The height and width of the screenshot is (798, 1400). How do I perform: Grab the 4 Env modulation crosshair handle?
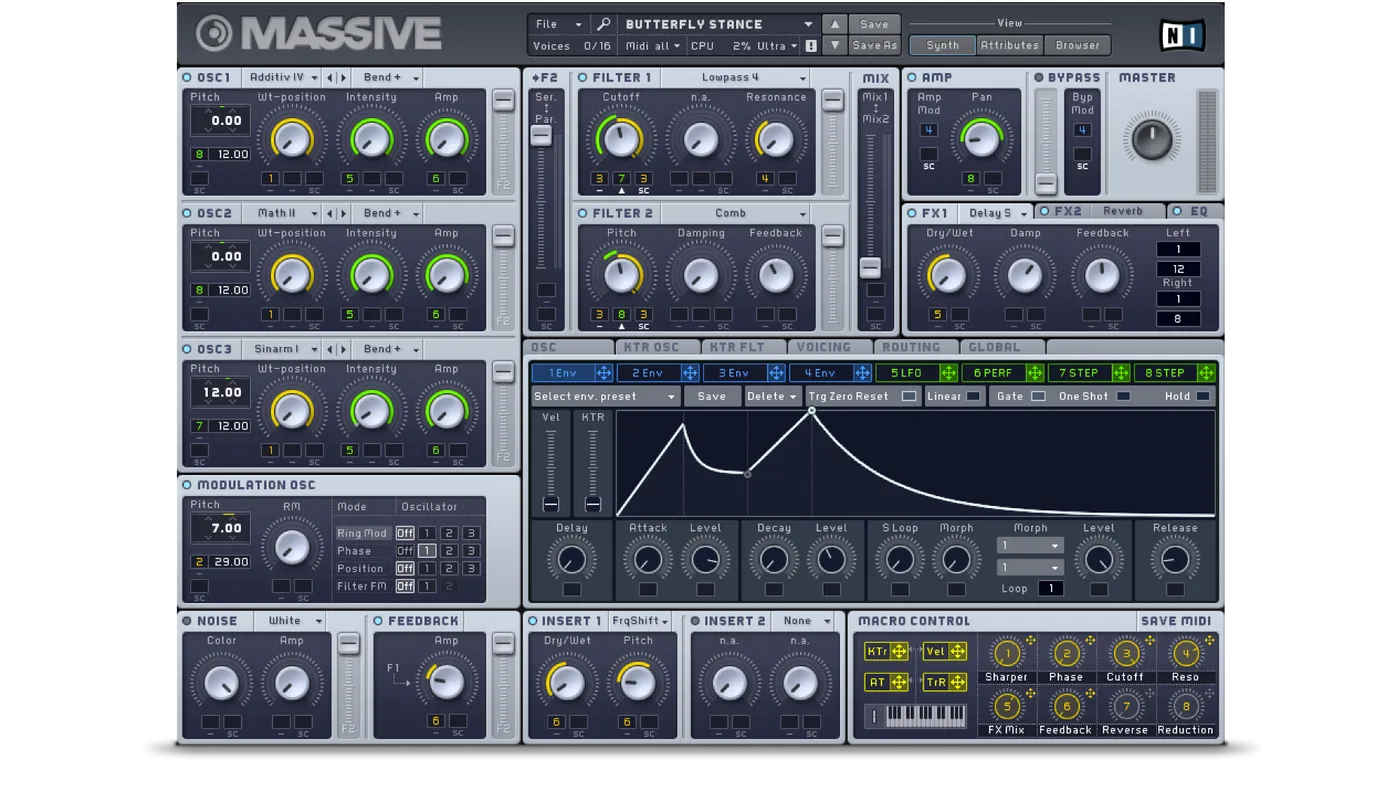click(x=862, y=373)
